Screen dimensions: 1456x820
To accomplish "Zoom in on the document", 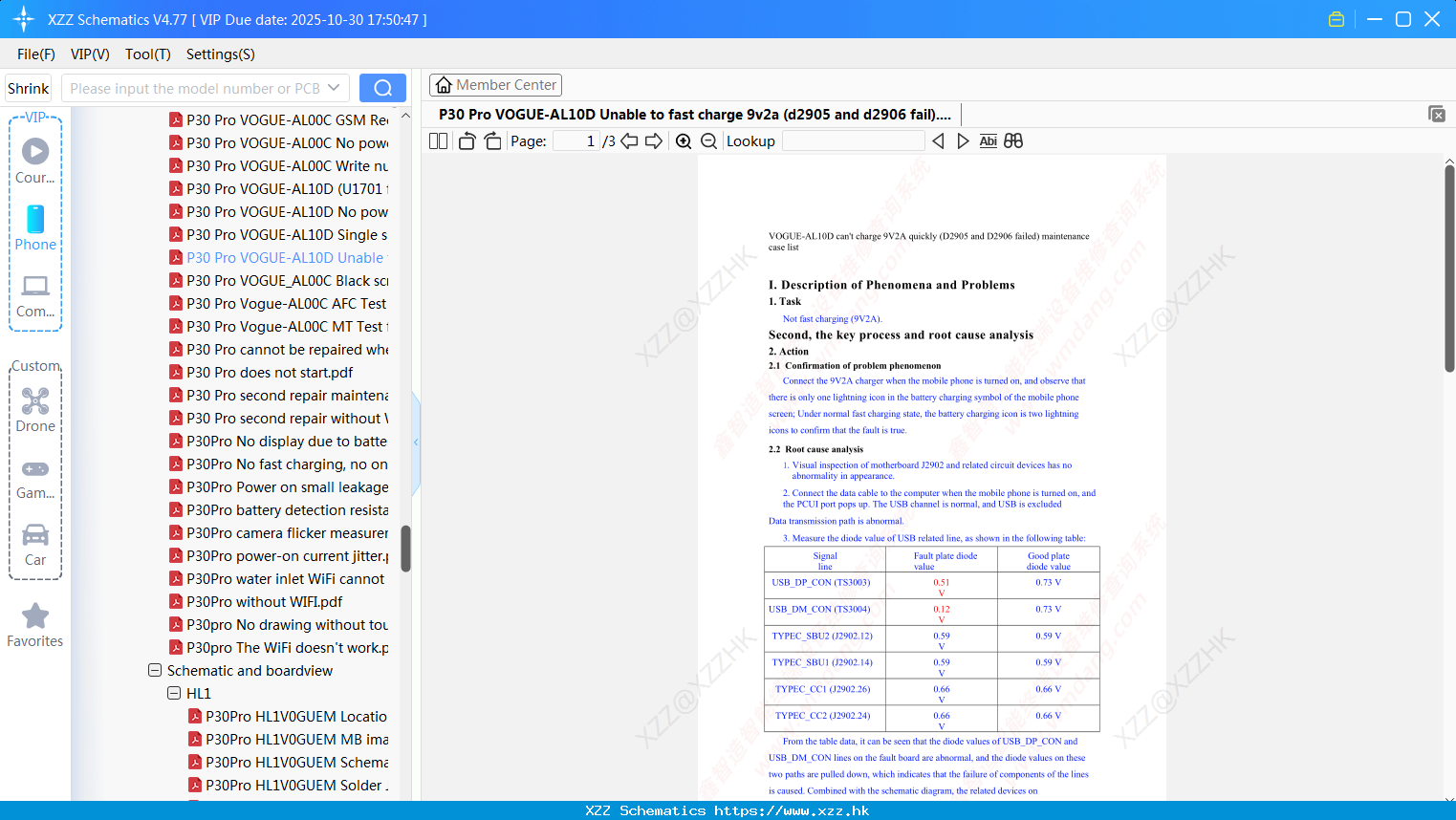I will [x=684, y=141].
